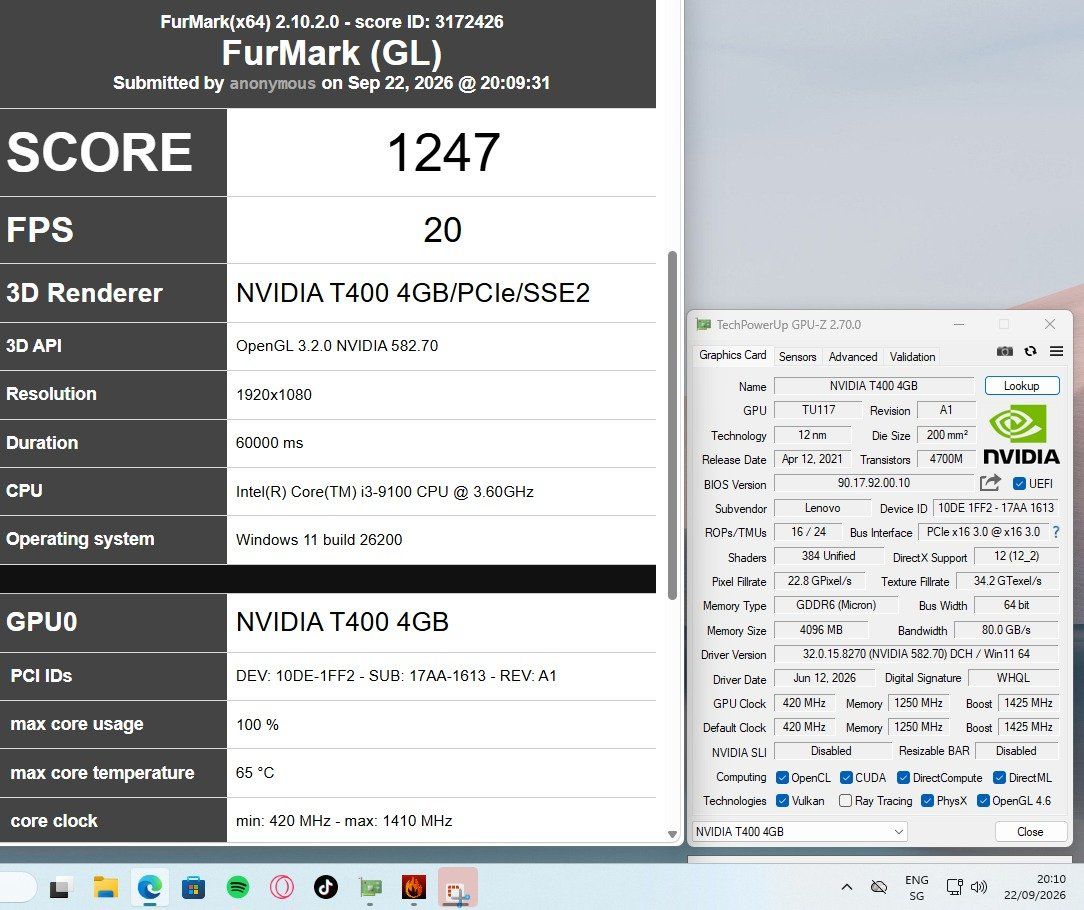Screen dimensions: 1084x910
Task: Click the Driver Version field in GPU-Z
Action: pyautogui.click(x=916, y=653)
